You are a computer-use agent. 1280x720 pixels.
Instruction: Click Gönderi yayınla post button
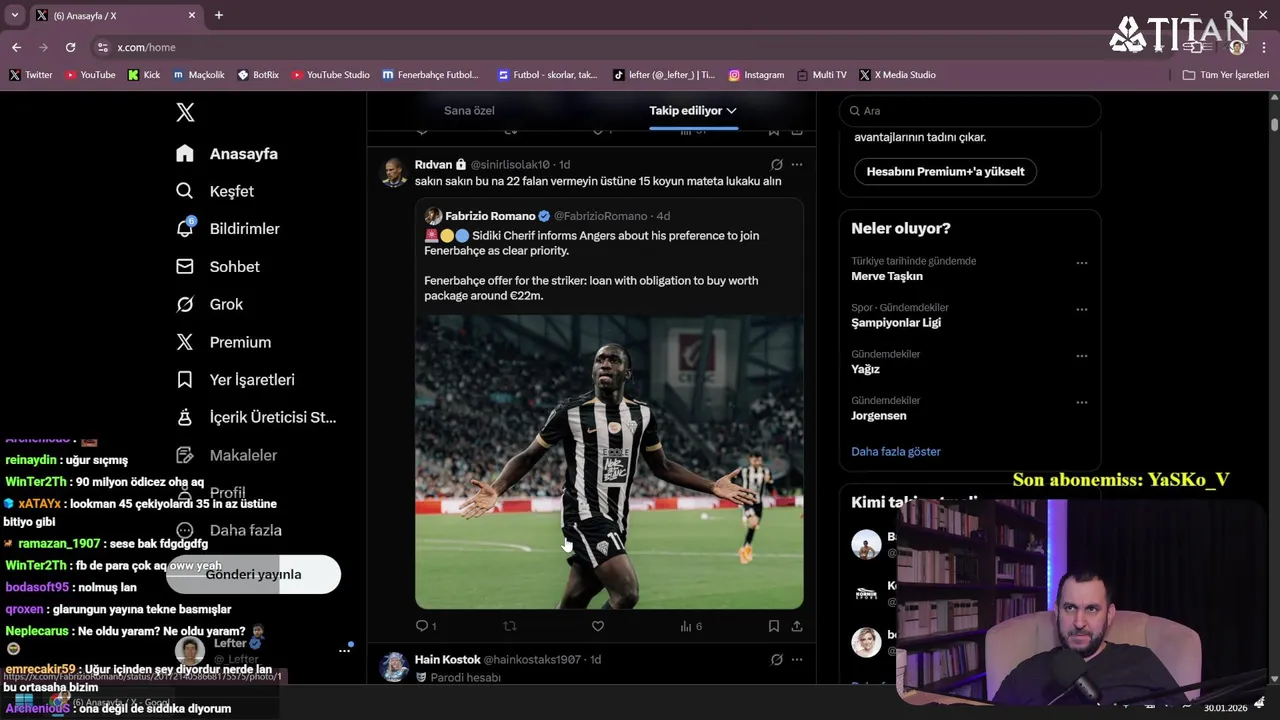click(253, 574)
